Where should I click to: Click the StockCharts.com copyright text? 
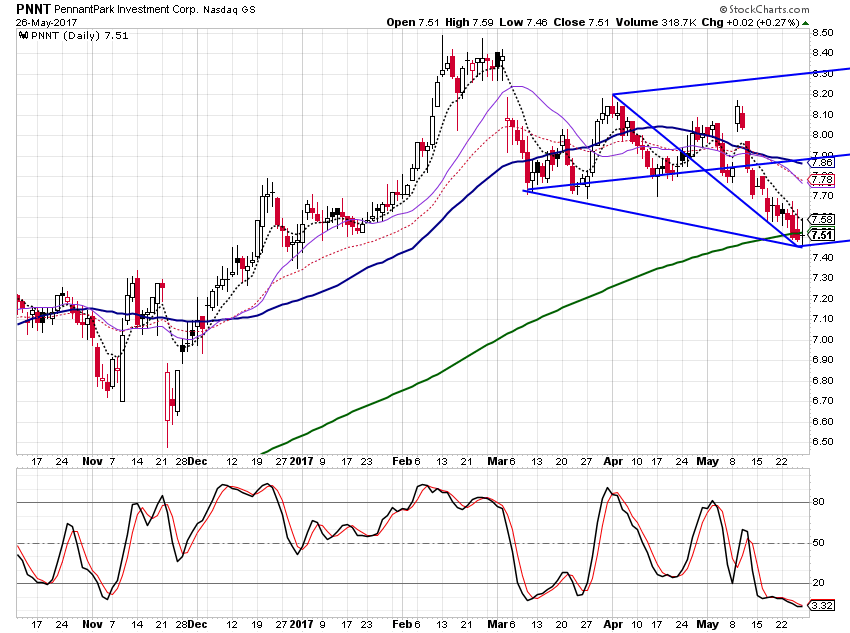click(x=764, y=9)
